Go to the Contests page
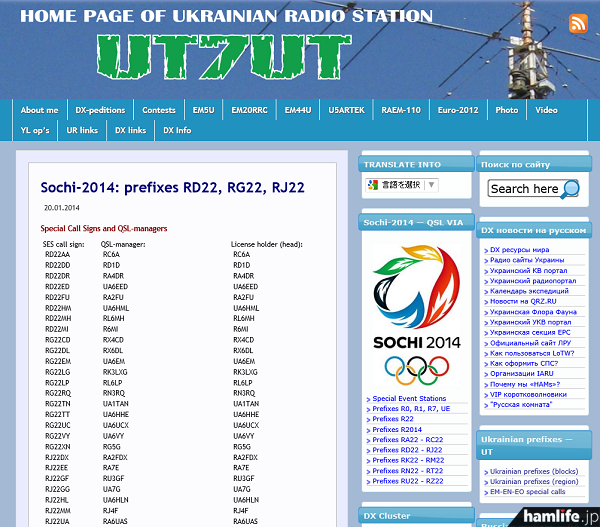600x527 pixels. 158,110
